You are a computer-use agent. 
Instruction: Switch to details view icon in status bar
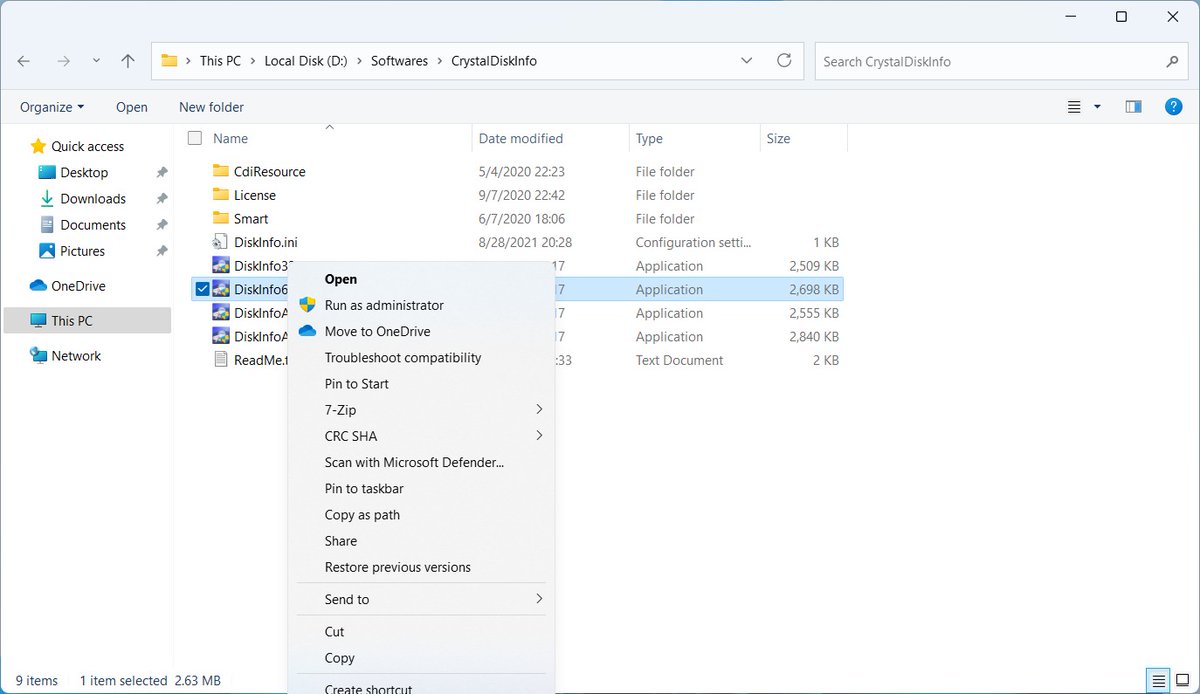tap(1158, 681)
